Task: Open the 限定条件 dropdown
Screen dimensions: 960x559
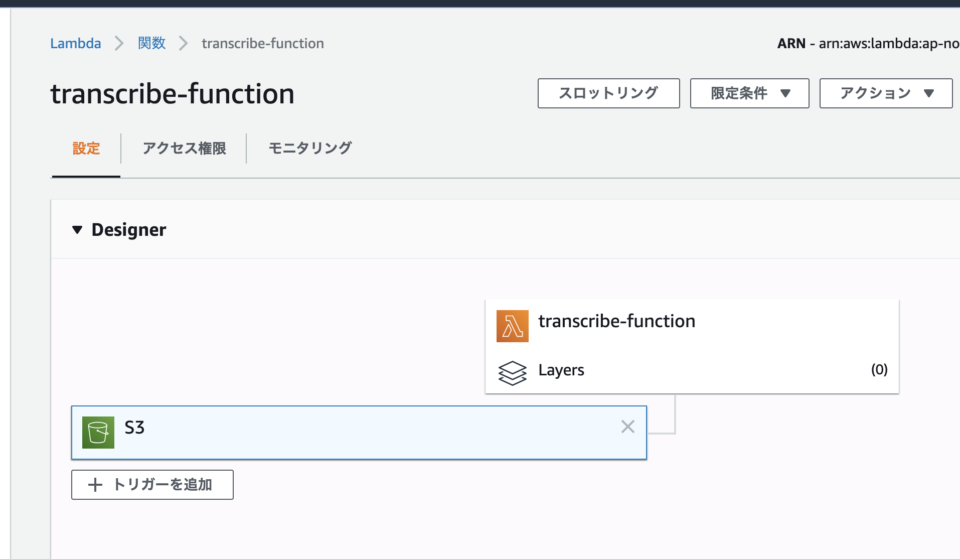Action: tap(749, 93)
